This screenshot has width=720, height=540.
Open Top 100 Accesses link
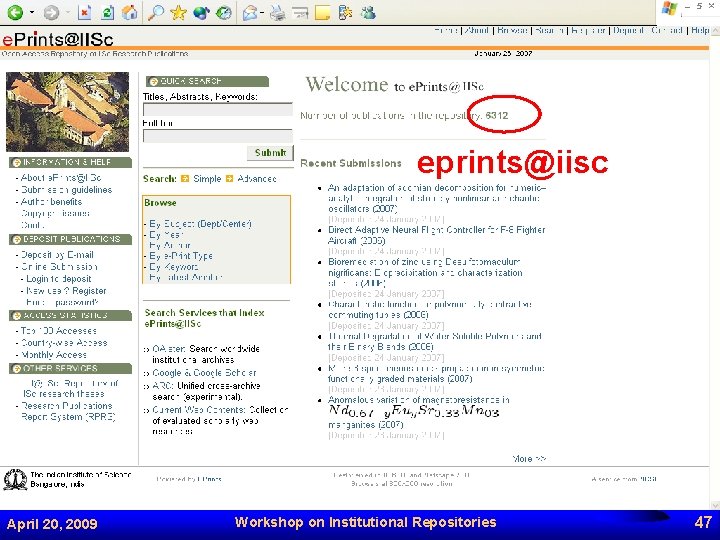[58, 331]
